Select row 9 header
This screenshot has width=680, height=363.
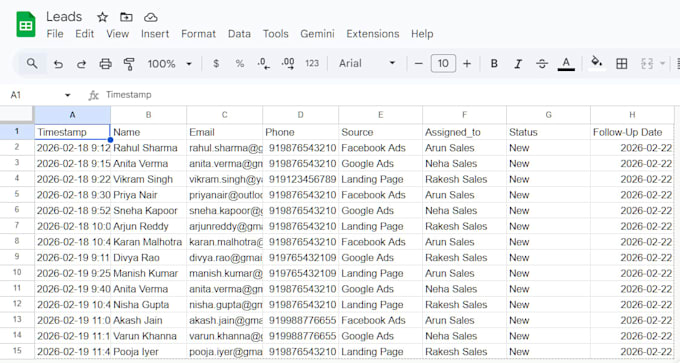pos(17,257)
